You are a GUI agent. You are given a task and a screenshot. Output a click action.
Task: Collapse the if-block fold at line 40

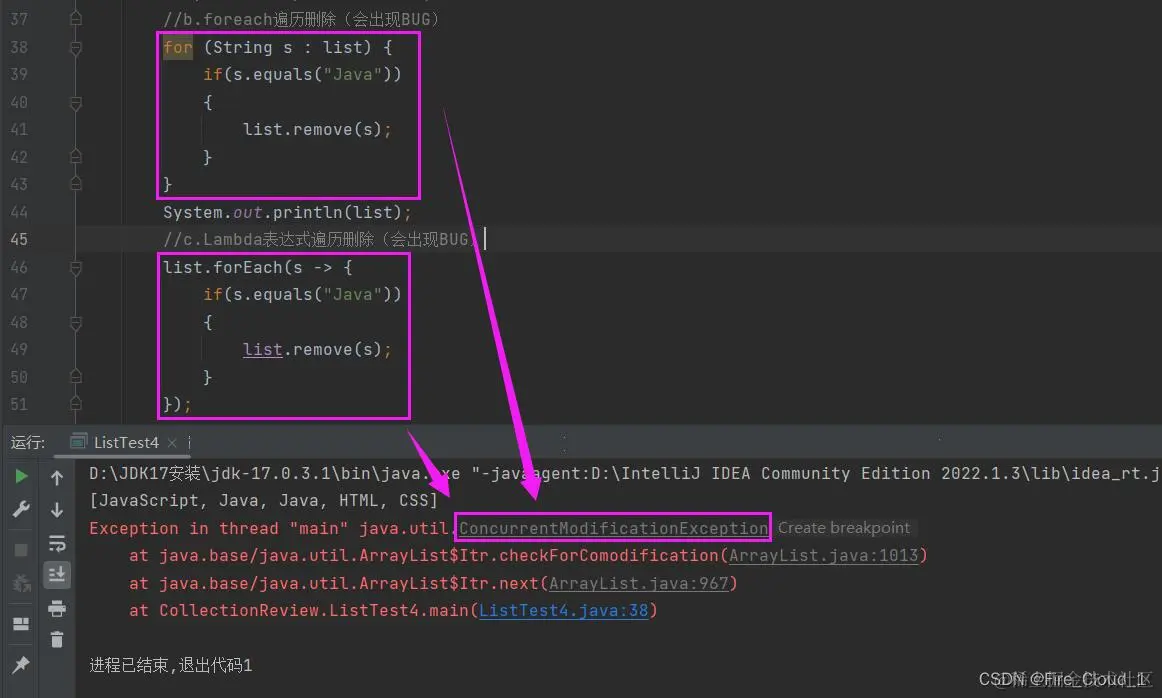tap(75, 102)
